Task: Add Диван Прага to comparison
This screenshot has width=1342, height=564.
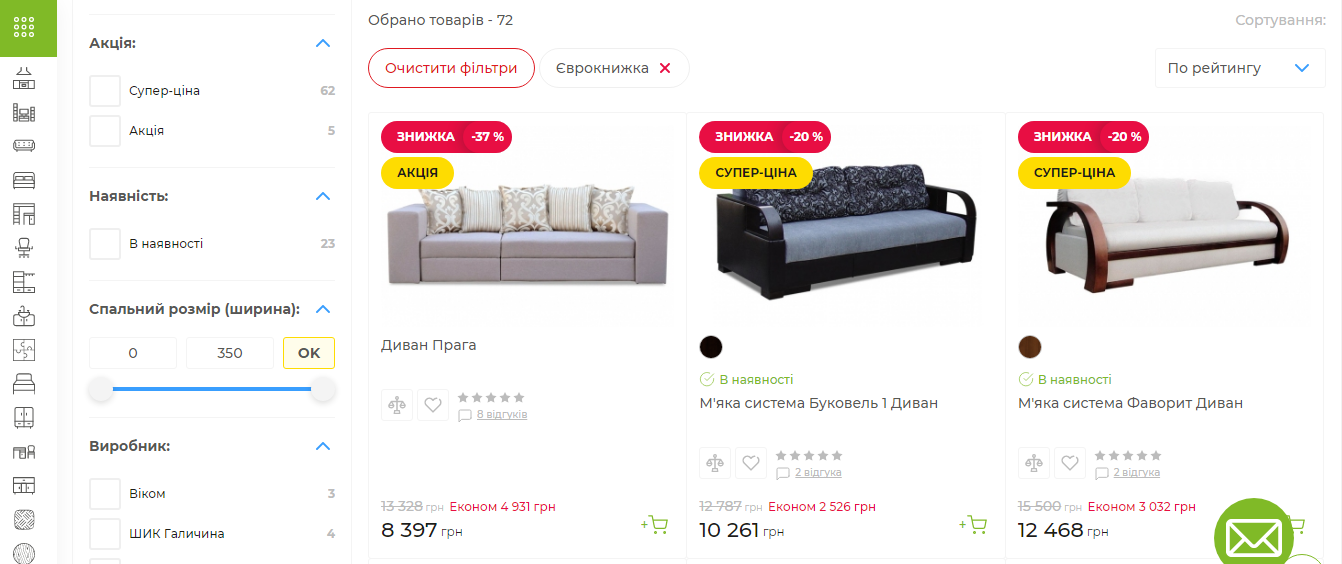Action: 397,405
